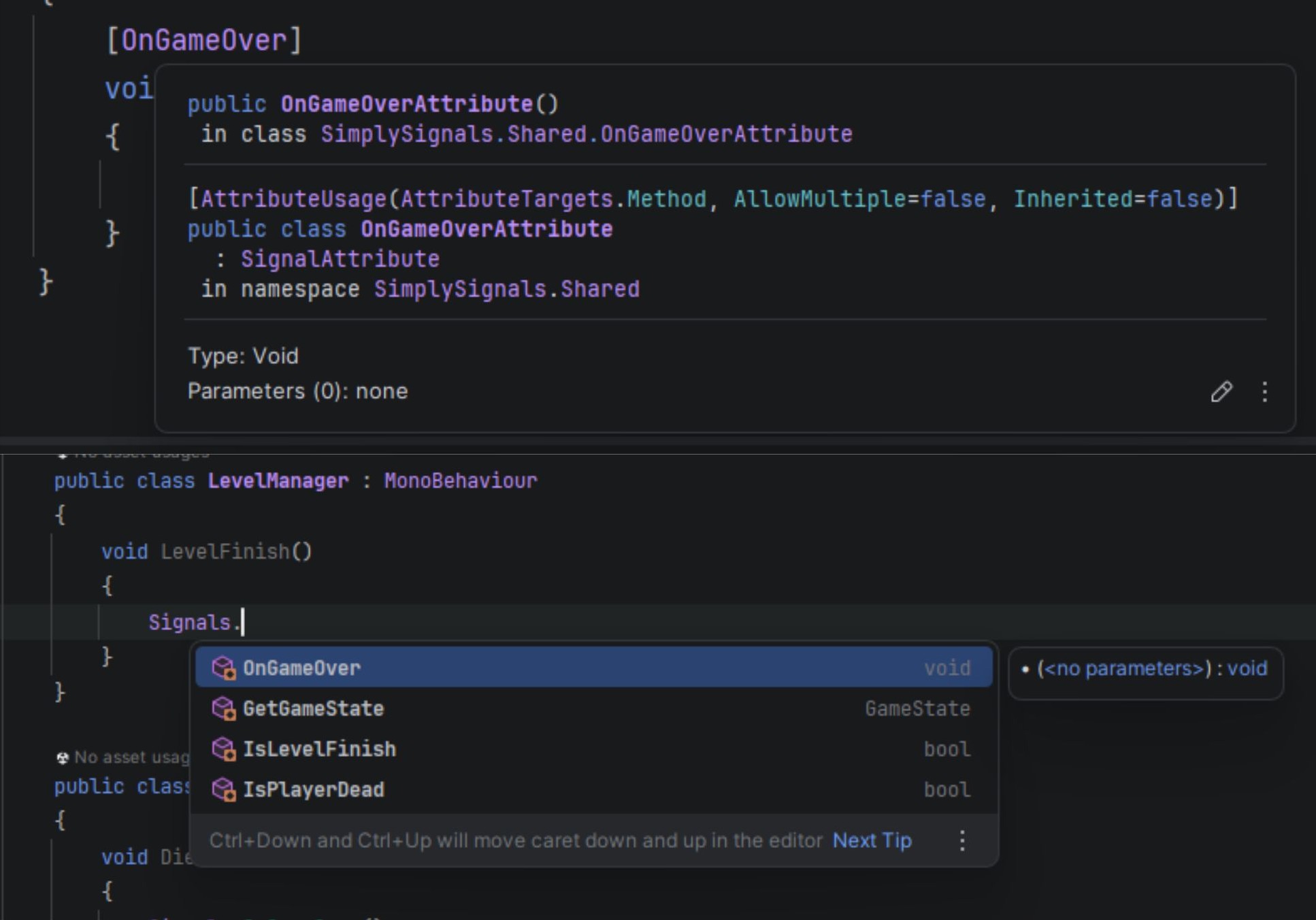The image size is (1316, 920).
Task: Select the GetGameState completion item
Action: coord(593,708)
